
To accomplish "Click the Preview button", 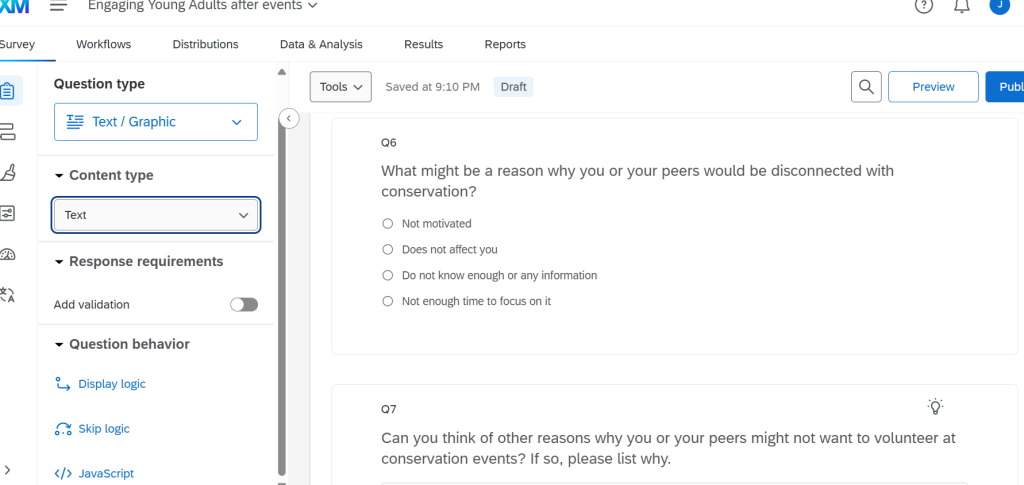I will (x=933, y=87).
